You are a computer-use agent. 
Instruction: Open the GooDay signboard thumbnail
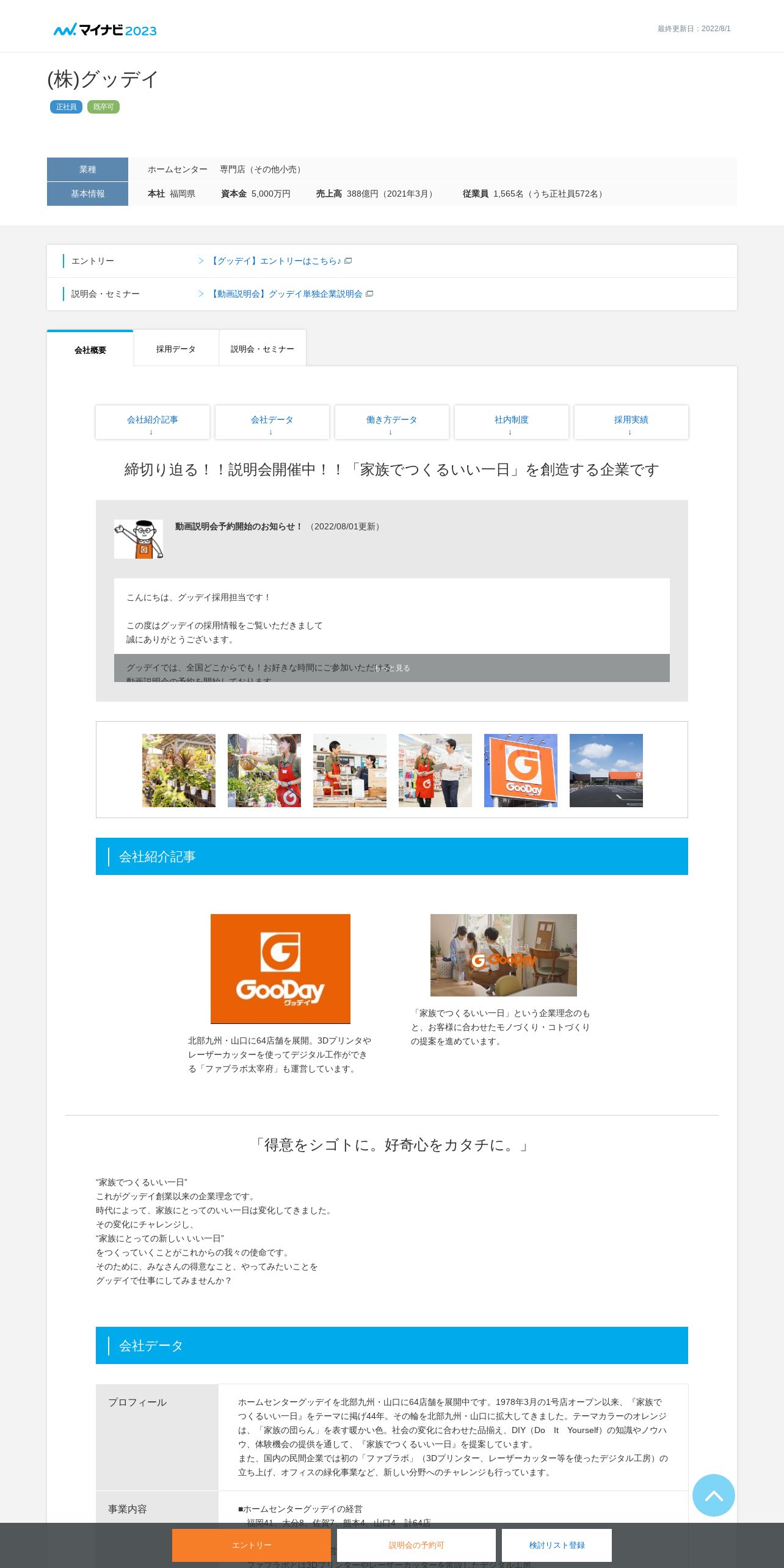521,771
